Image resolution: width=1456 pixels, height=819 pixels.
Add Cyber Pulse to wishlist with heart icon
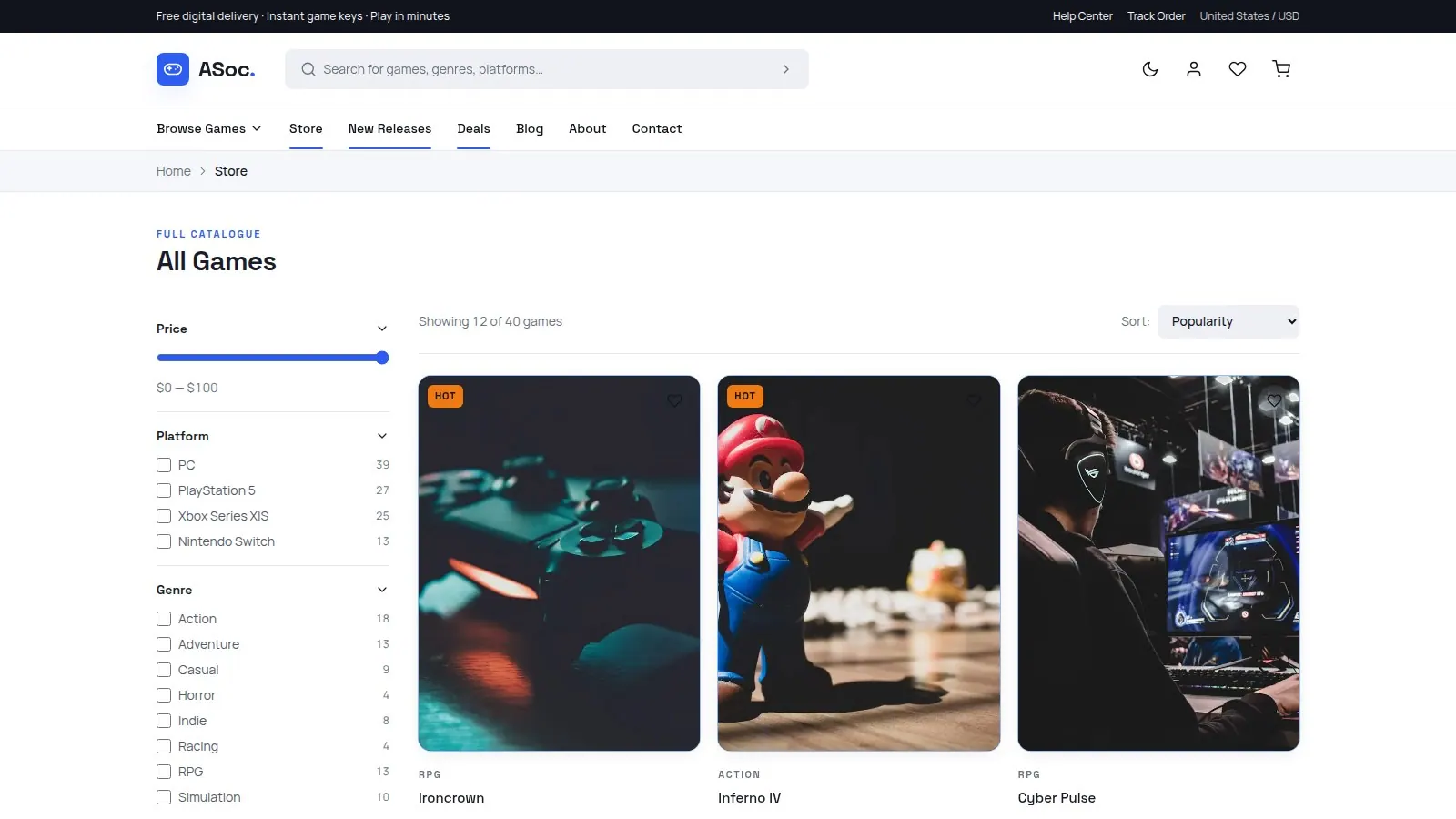tap(1274, 400)
